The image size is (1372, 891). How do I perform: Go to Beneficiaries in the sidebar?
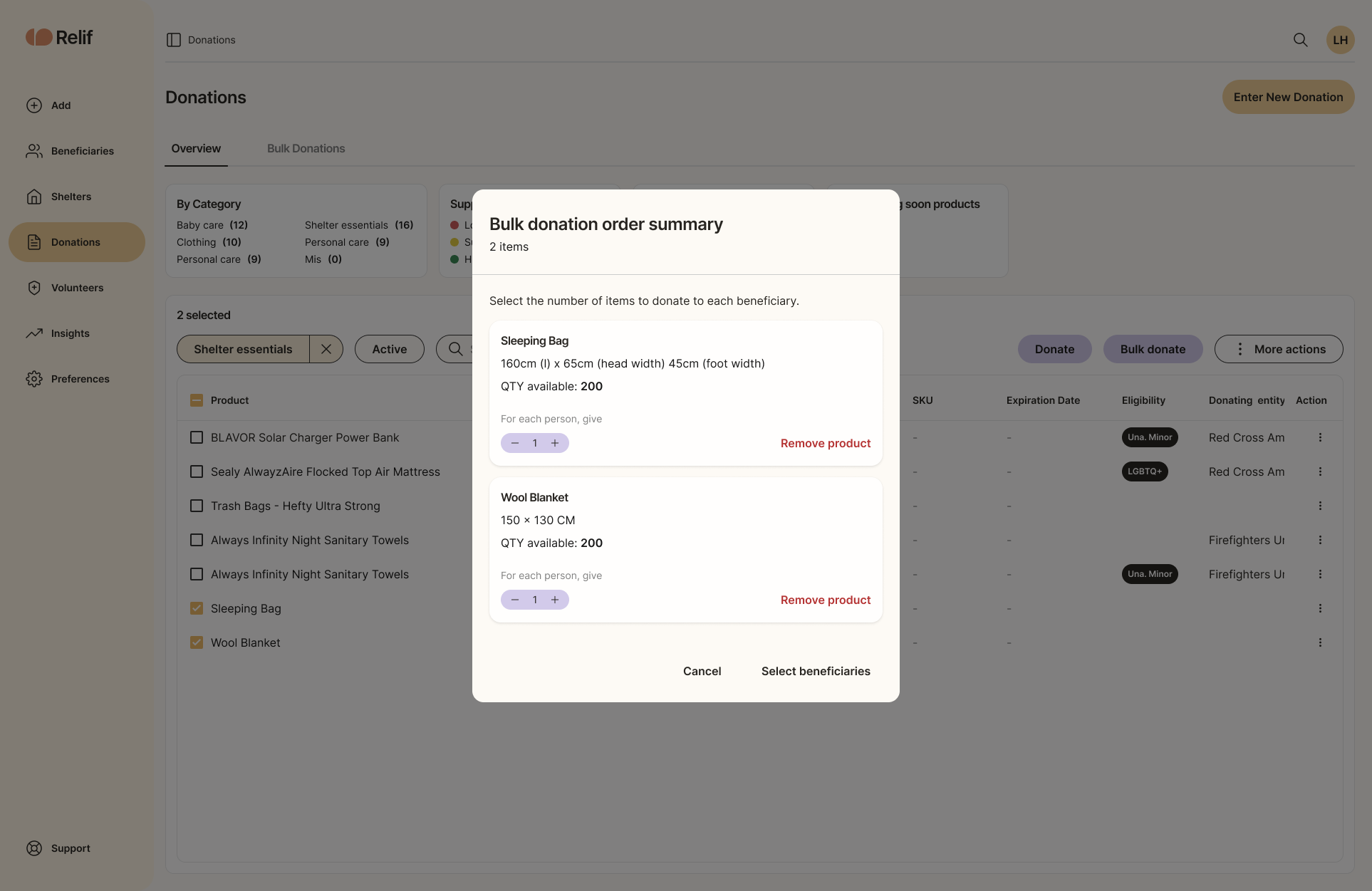[70, 151]
